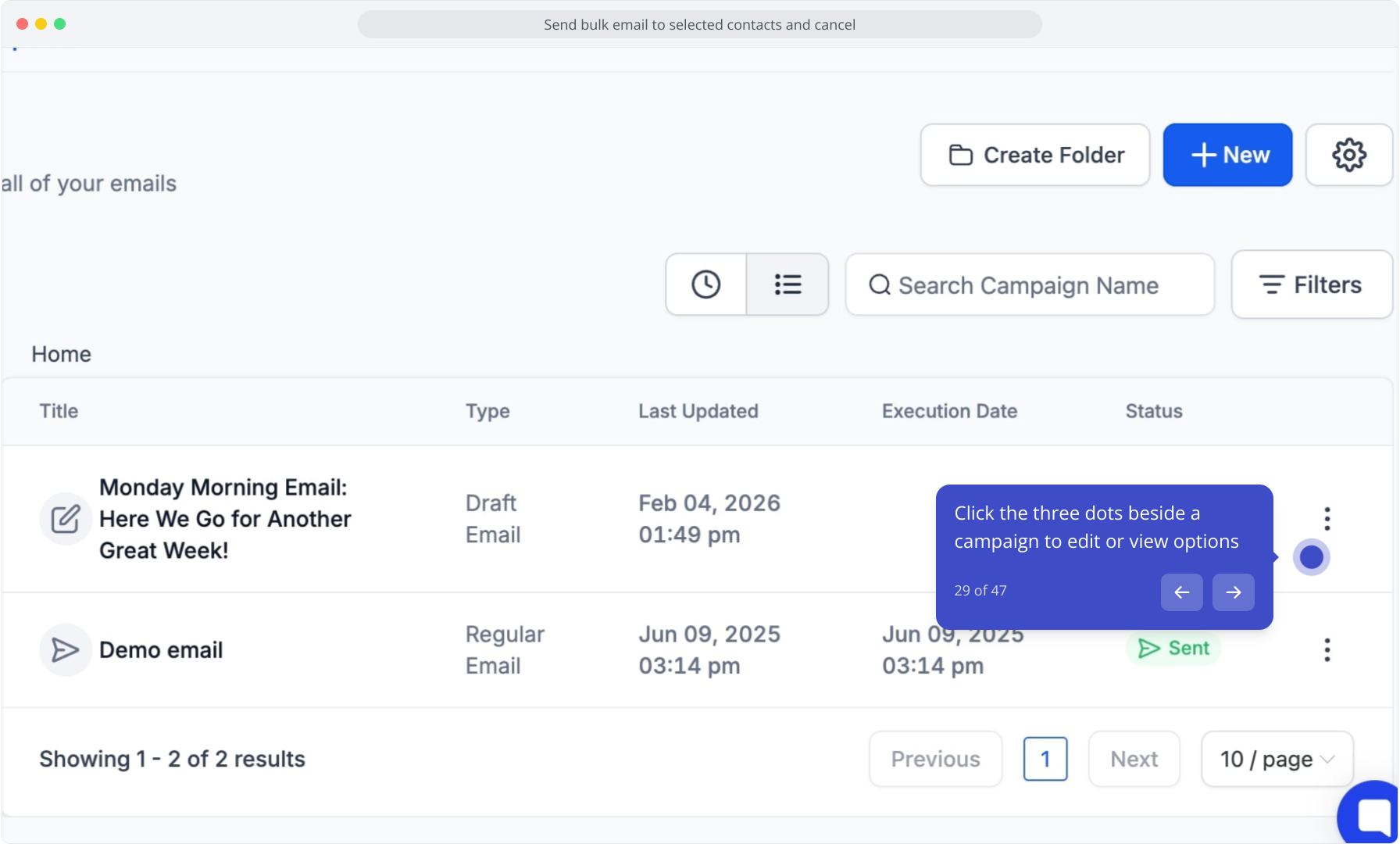Switch to the clock schedule view
The width and height of the screenshot is (1400, 844).
pos(706,284)
